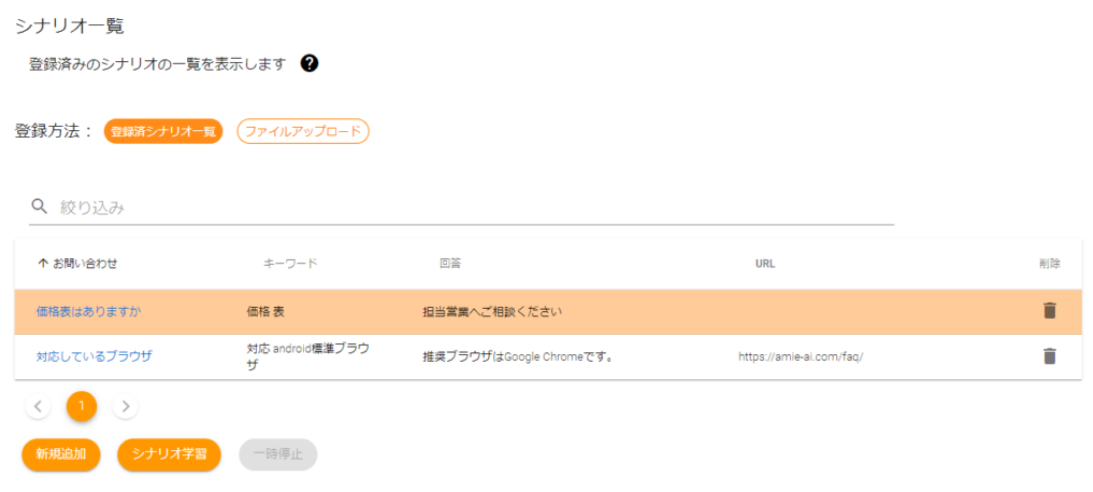Screen dimensions: 1093x492
Task: Click the 回答 column header
Action: click(x=450, y=264)
